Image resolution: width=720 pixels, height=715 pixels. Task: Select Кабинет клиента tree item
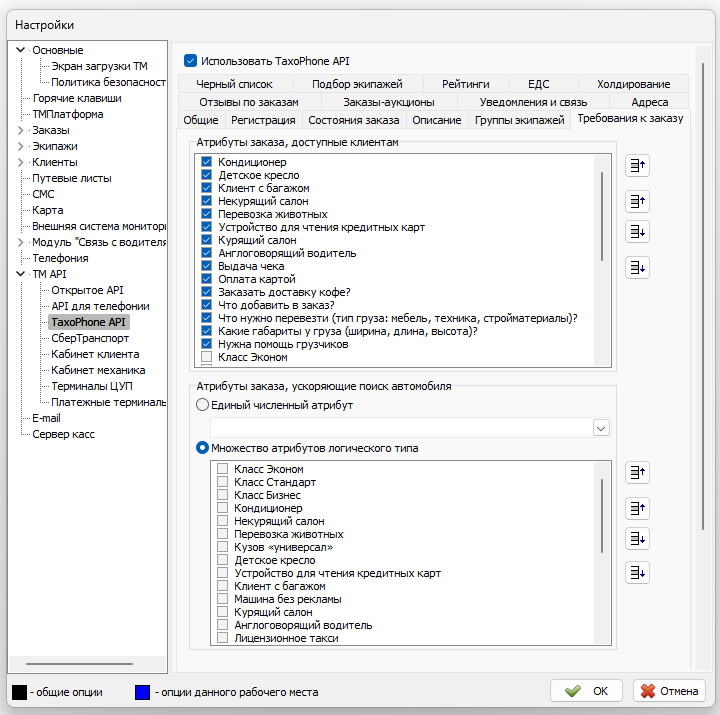pos(95,354)
